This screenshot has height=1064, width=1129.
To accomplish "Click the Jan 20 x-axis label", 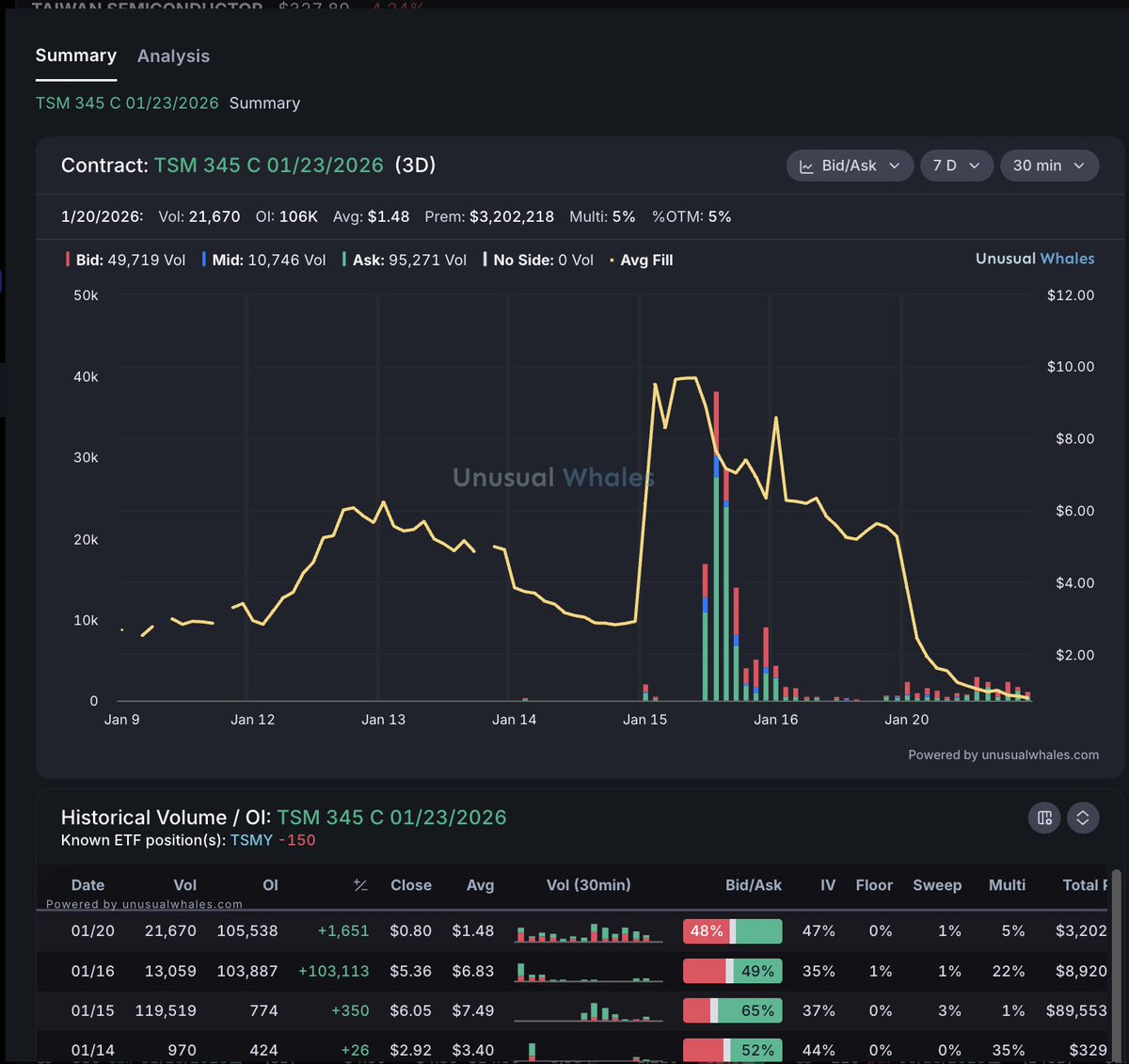I will pos(906,720).
